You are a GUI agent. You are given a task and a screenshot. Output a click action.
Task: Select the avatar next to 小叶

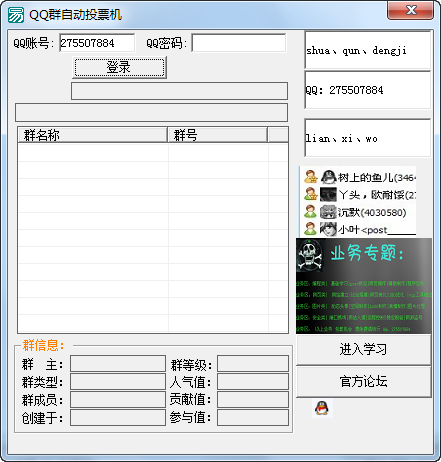coord(328,229)
